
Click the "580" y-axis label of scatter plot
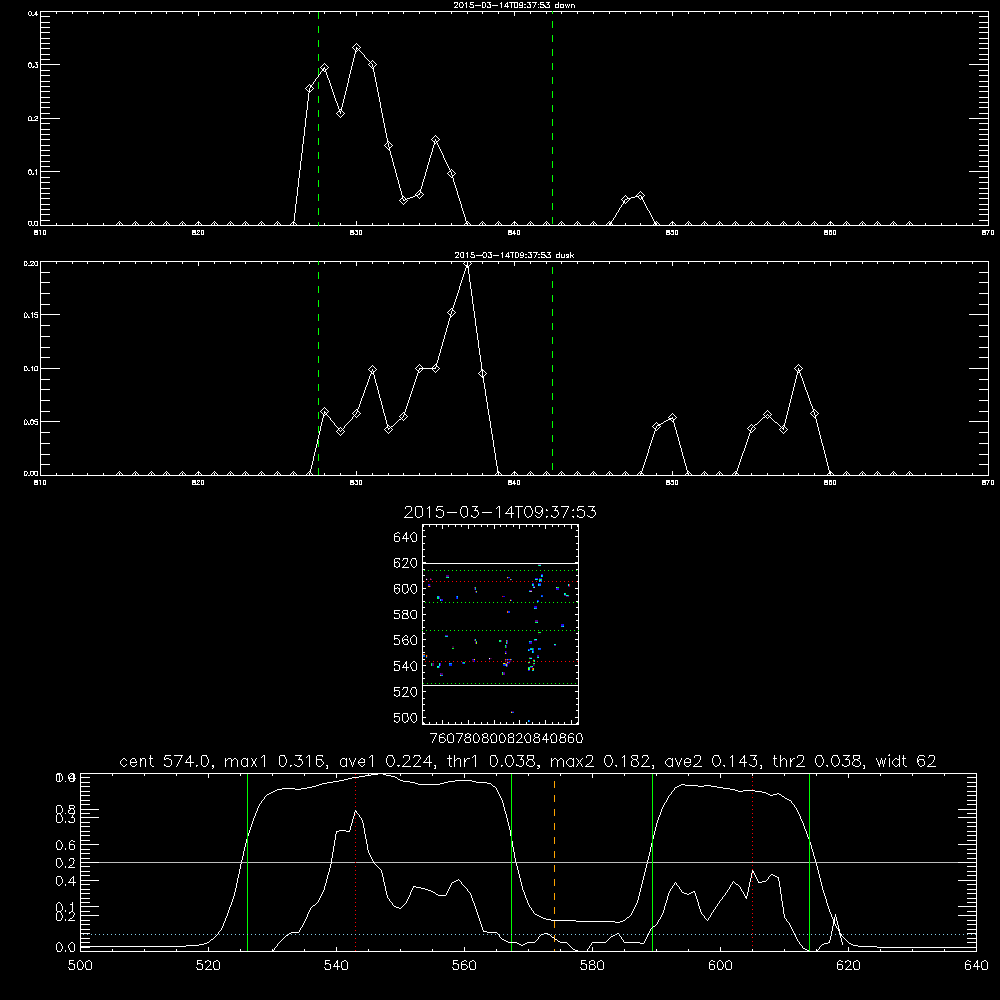pyautogui.click(x=406, y=615)
